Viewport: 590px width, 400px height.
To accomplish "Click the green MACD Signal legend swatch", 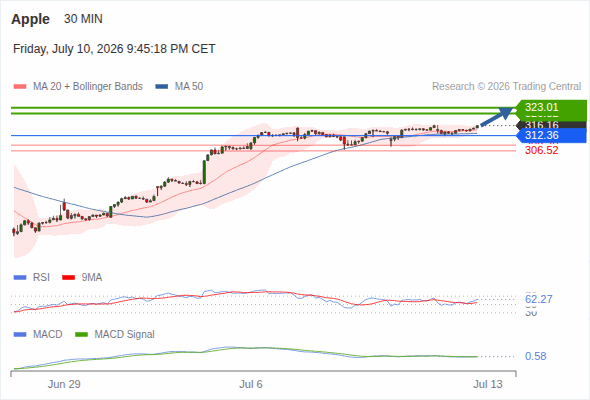I will 81,335.
